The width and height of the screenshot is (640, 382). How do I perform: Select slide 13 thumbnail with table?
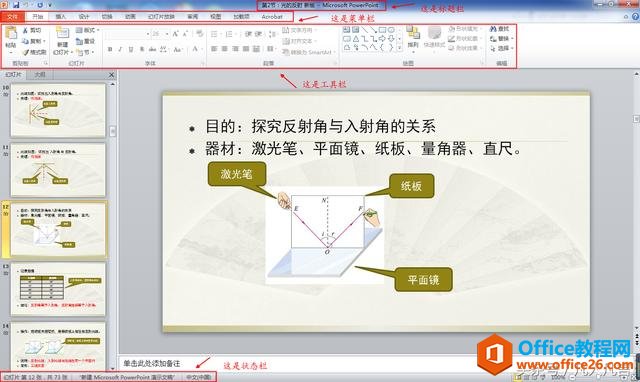(58, 289)
